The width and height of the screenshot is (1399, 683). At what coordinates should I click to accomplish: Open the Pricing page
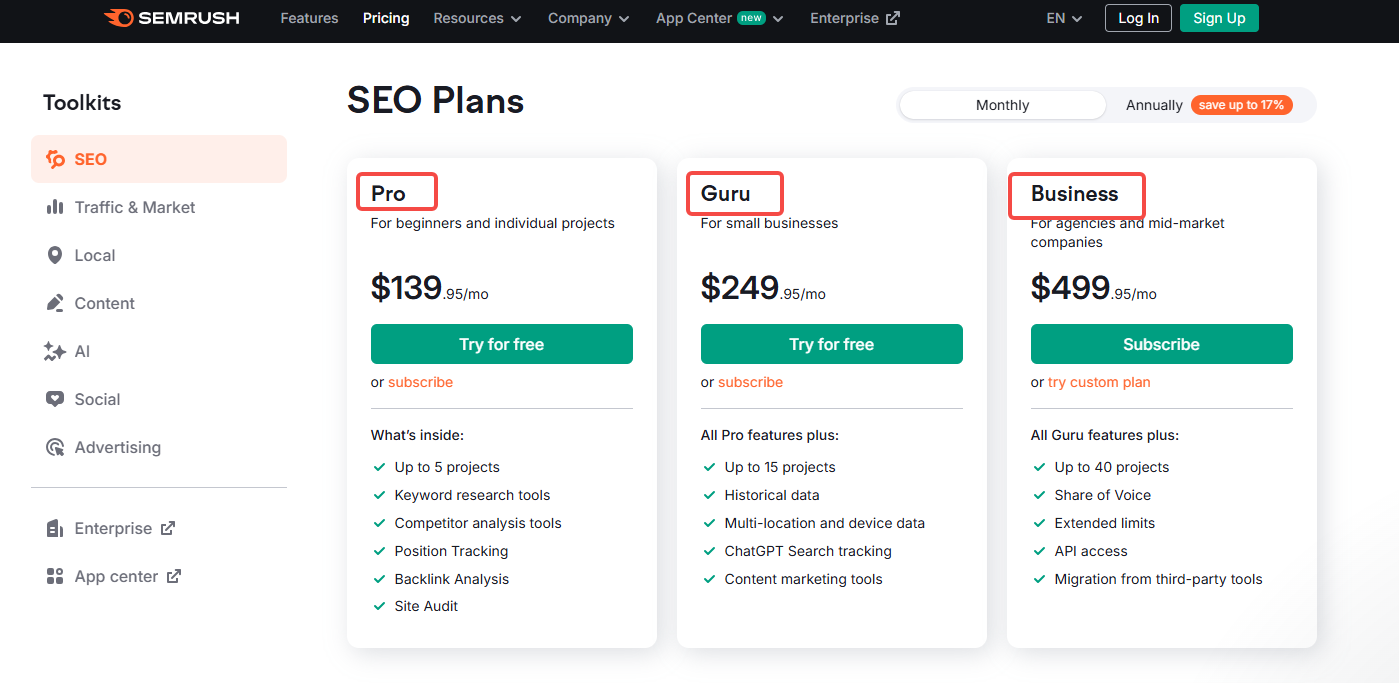[x=386, y=18]
